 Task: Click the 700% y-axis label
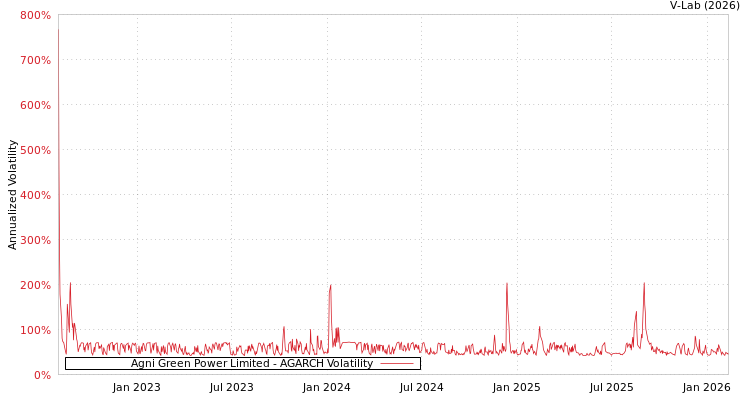[x=35, y=60]
